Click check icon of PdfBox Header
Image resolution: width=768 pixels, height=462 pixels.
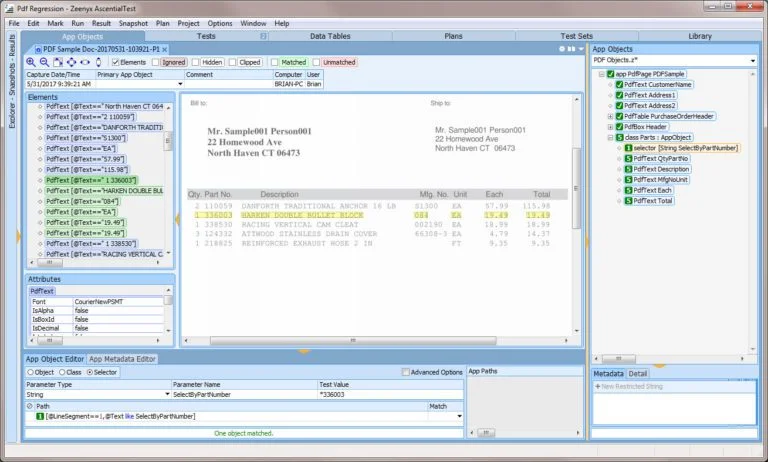pyautogui.click(x=619, y=127)
